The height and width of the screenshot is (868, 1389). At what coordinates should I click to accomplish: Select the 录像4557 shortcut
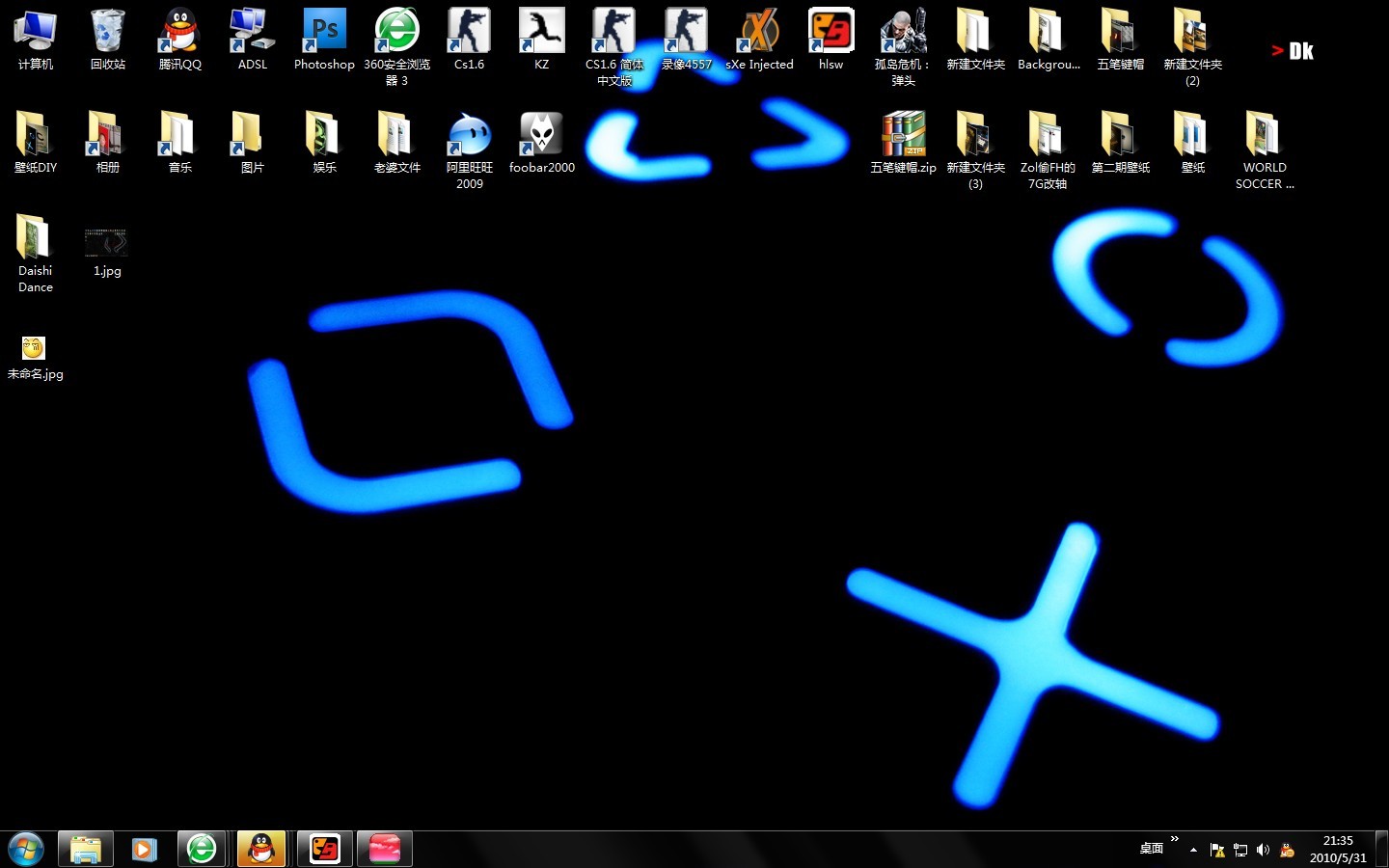[686, 40]
